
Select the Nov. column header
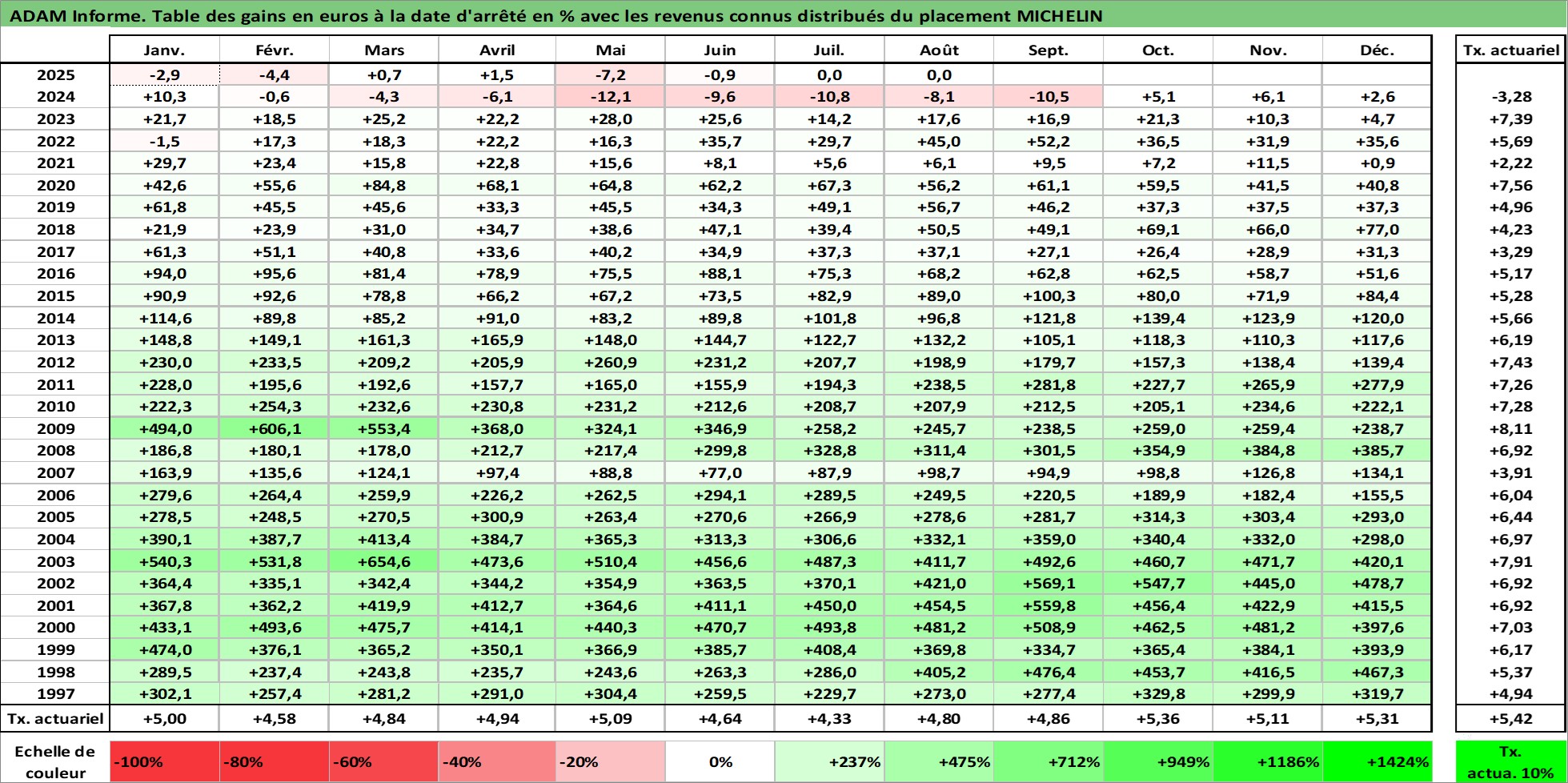click(x=1268, y=50)
